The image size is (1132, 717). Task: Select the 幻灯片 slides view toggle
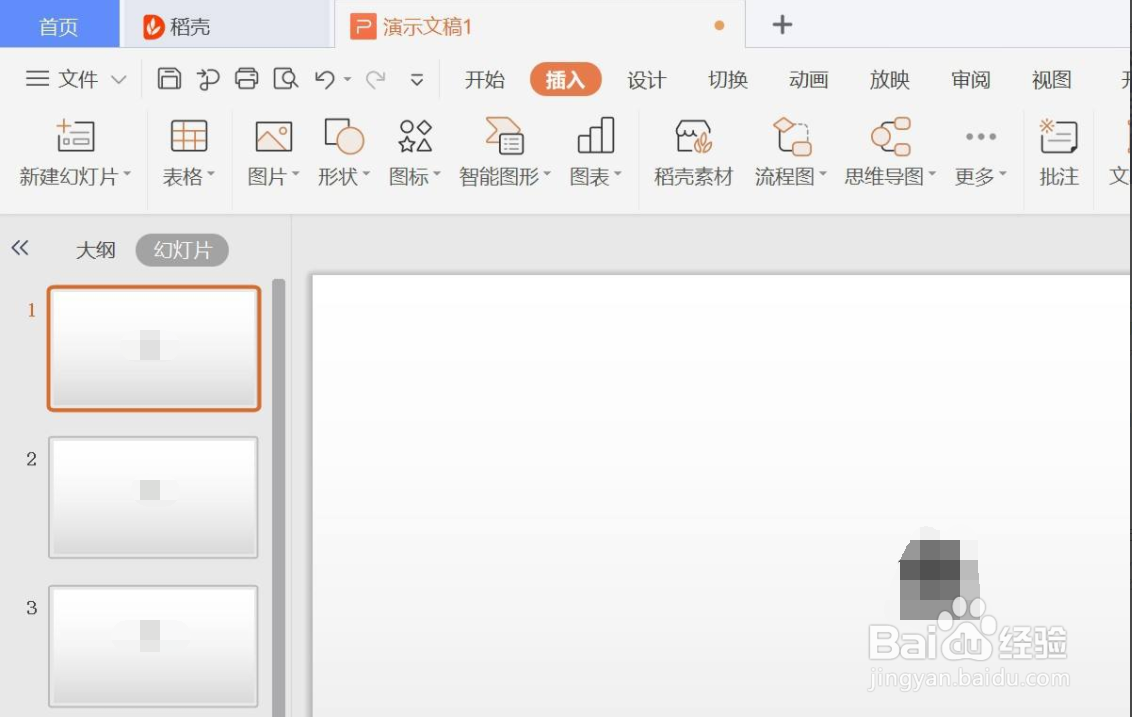pos(181,250)
